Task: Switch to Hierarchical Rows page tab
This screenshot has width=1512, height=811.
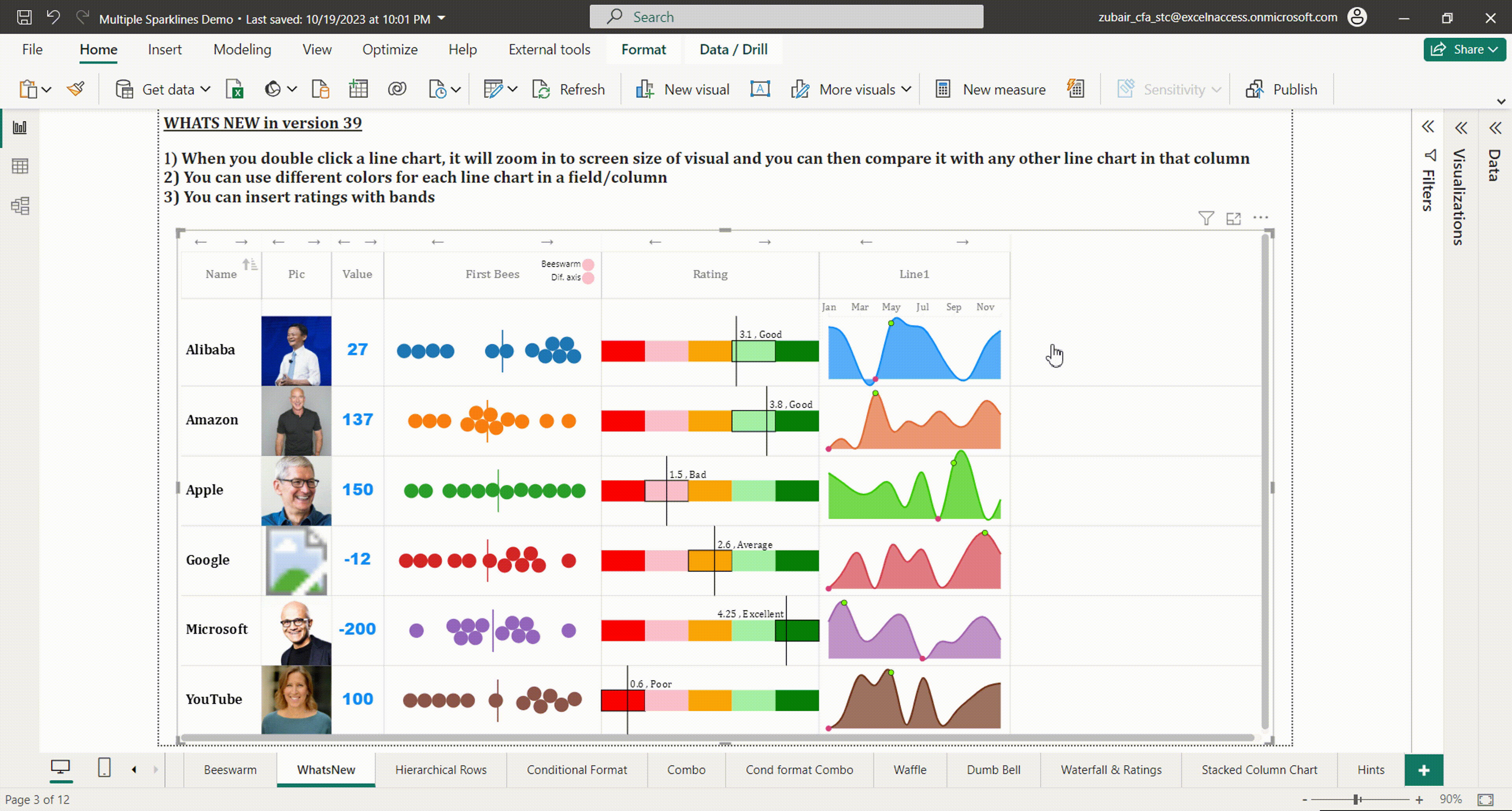Action: click(x=441, y=770)
